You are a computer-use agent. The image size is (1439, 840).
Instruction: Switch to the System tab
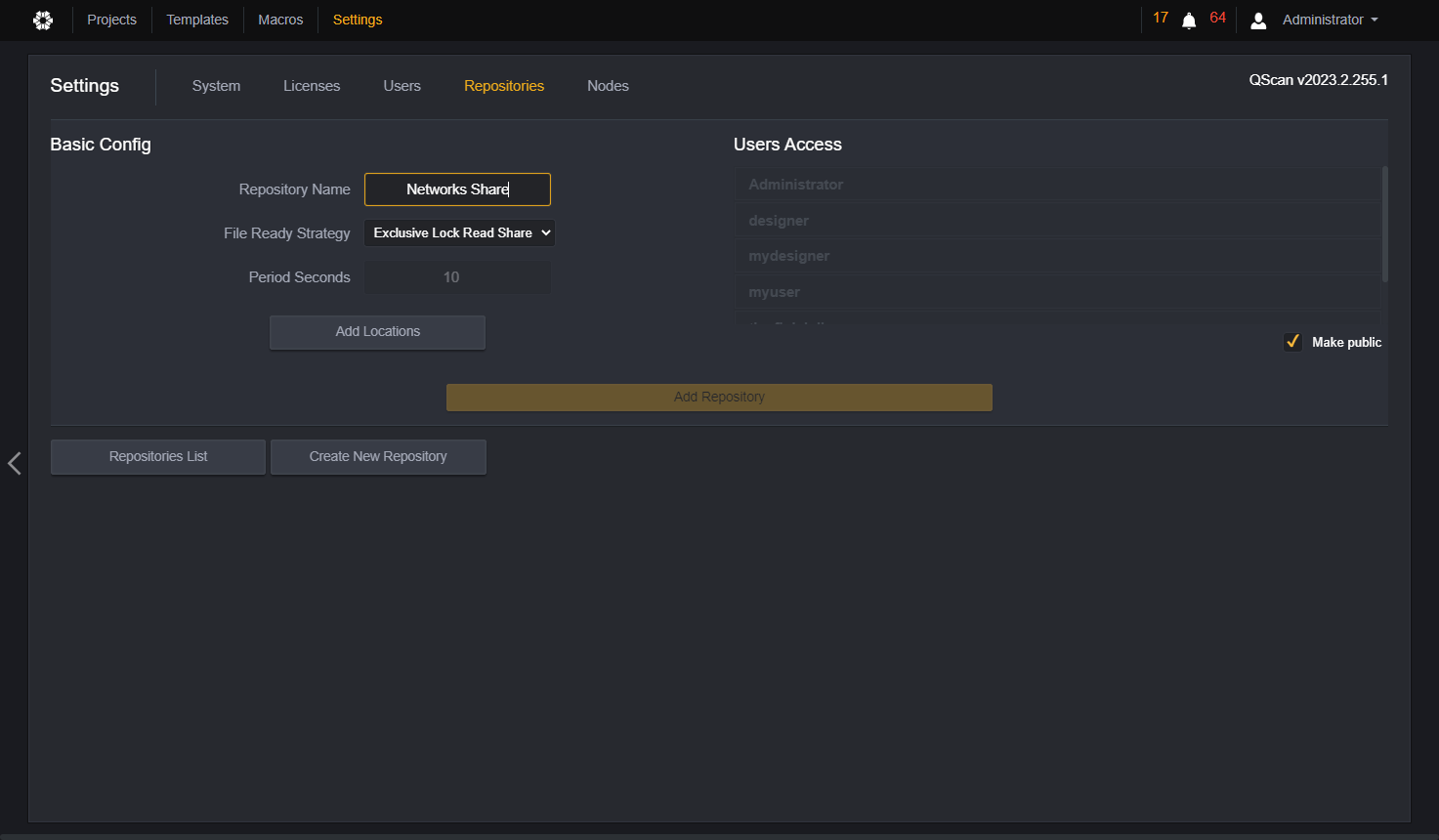(x=216, y=86)
